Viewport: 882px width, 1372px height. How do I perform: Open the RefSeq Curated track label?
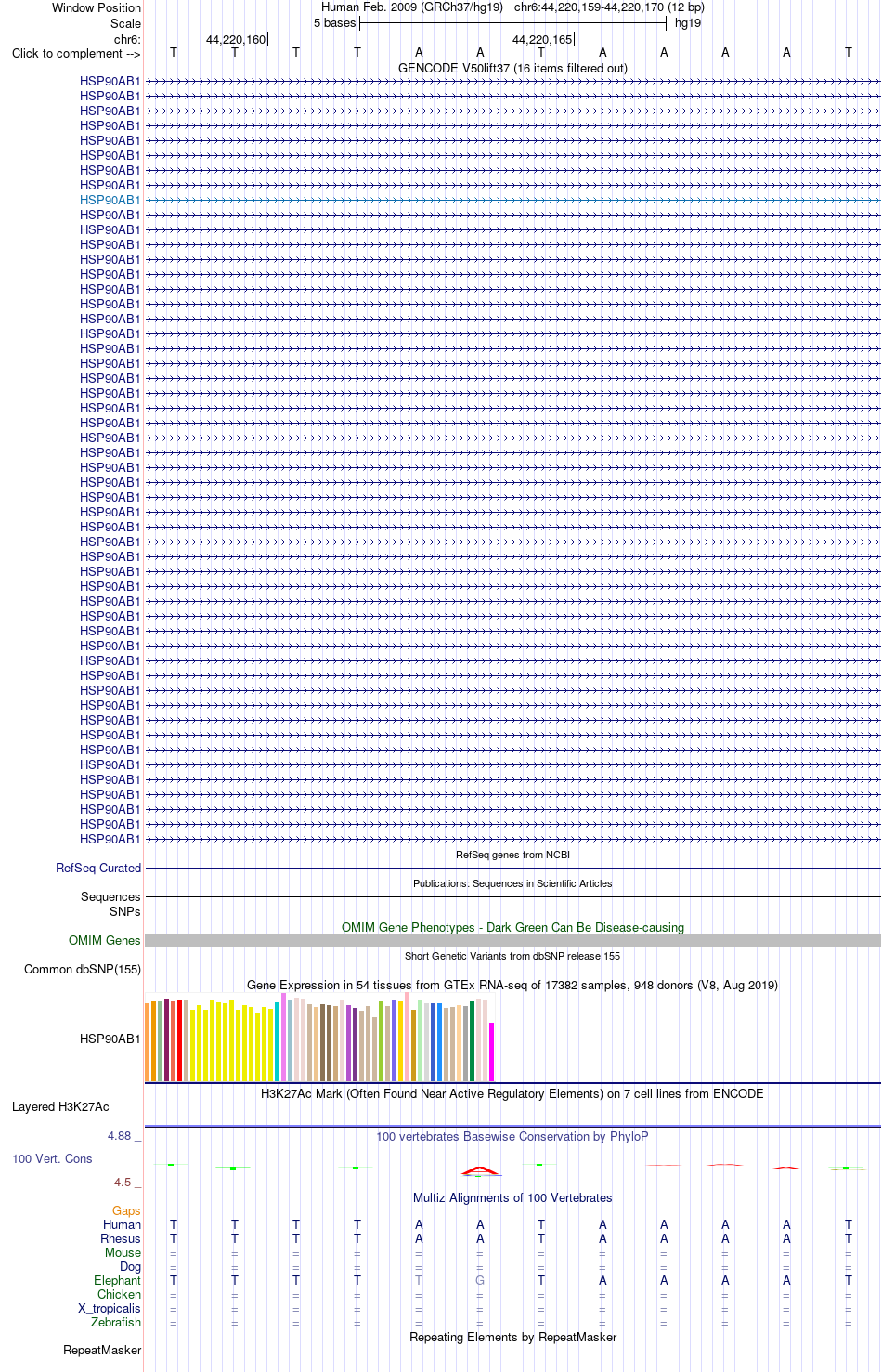[x=98, y=868]
